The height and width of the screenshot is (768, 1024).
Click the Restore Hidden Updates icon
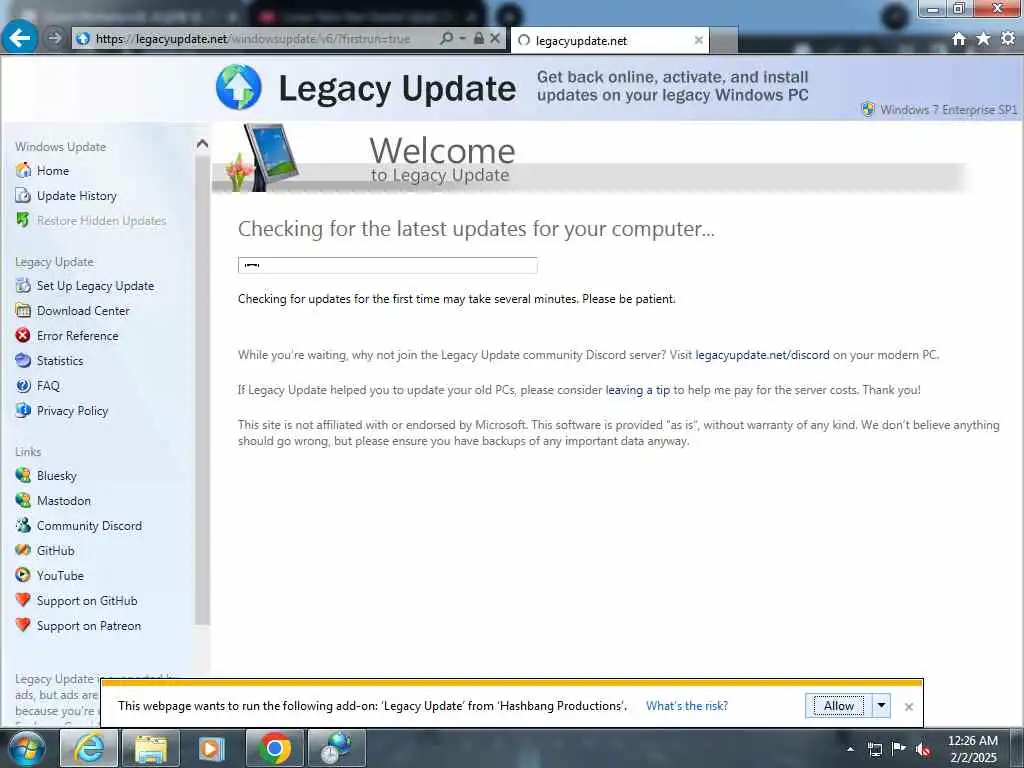(23, 220)
